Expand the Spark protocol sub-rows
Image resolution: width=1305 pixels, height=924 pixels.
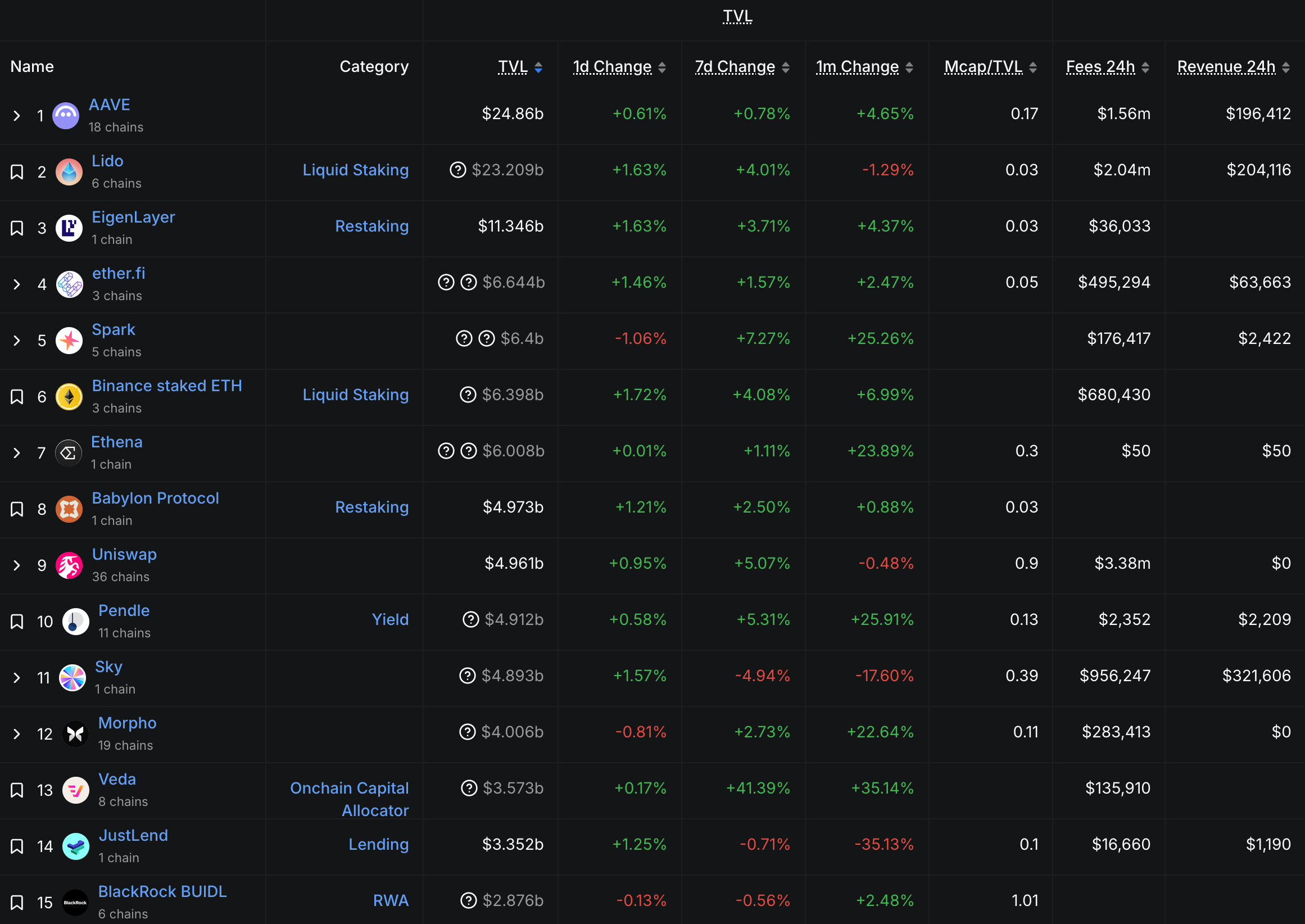[17, 341]
